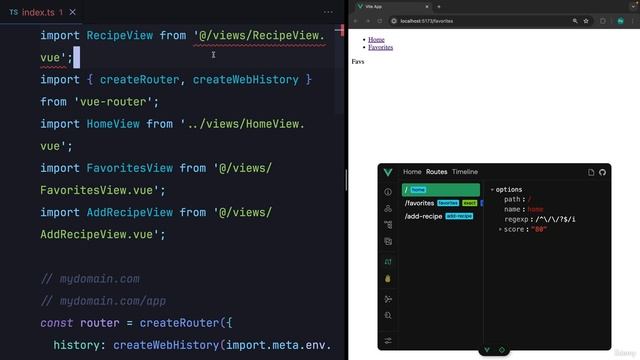Open Components icon in DevTools sidebar

coord(388,209)
